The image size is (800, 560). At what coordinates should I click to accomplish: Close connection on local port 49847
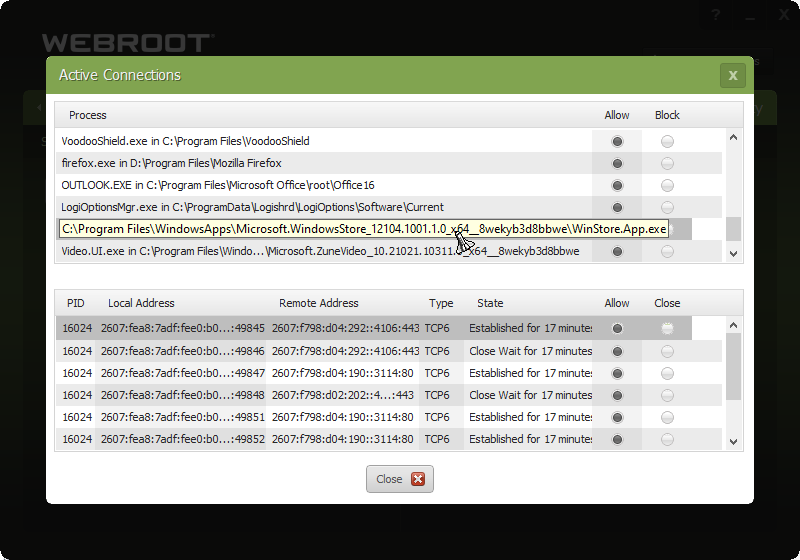(667, 373)
